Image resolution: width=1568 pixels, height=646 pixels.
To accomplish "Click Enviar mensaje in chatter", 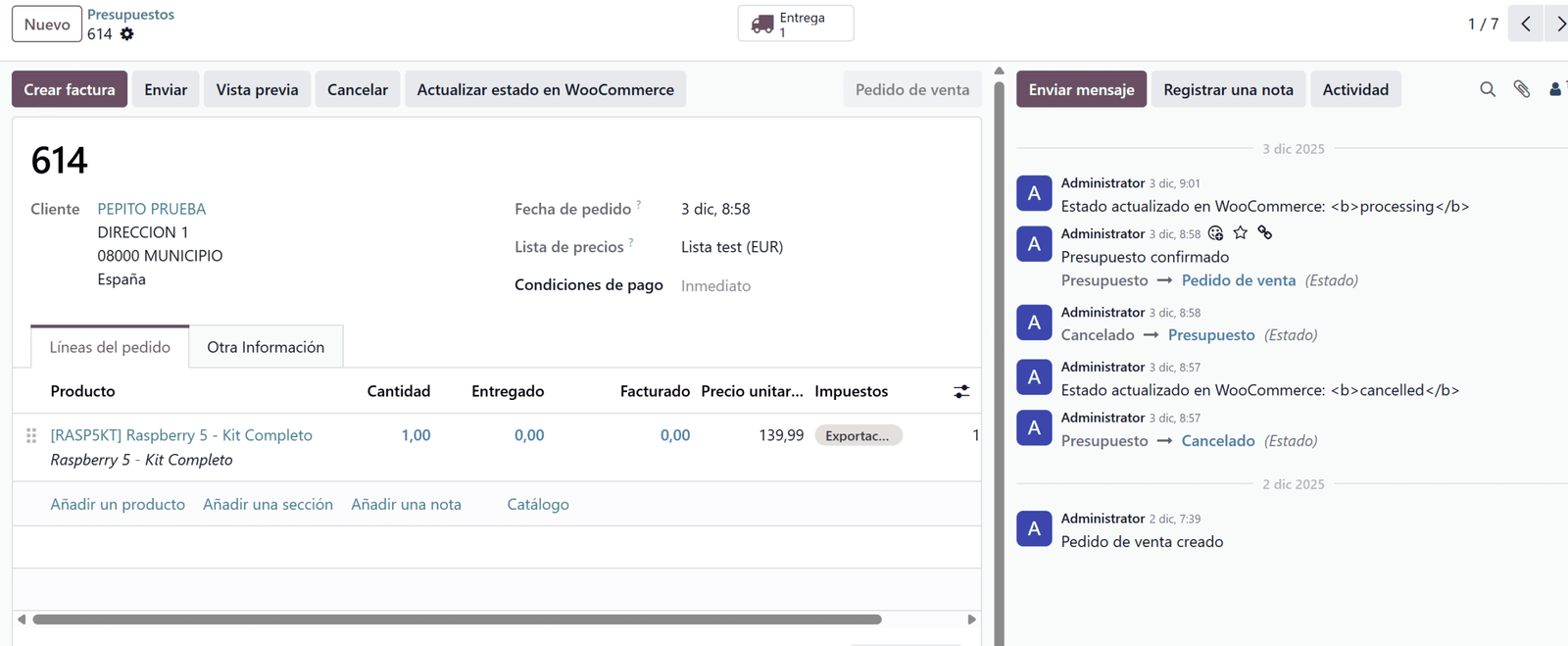I will tap(1081, 89).
